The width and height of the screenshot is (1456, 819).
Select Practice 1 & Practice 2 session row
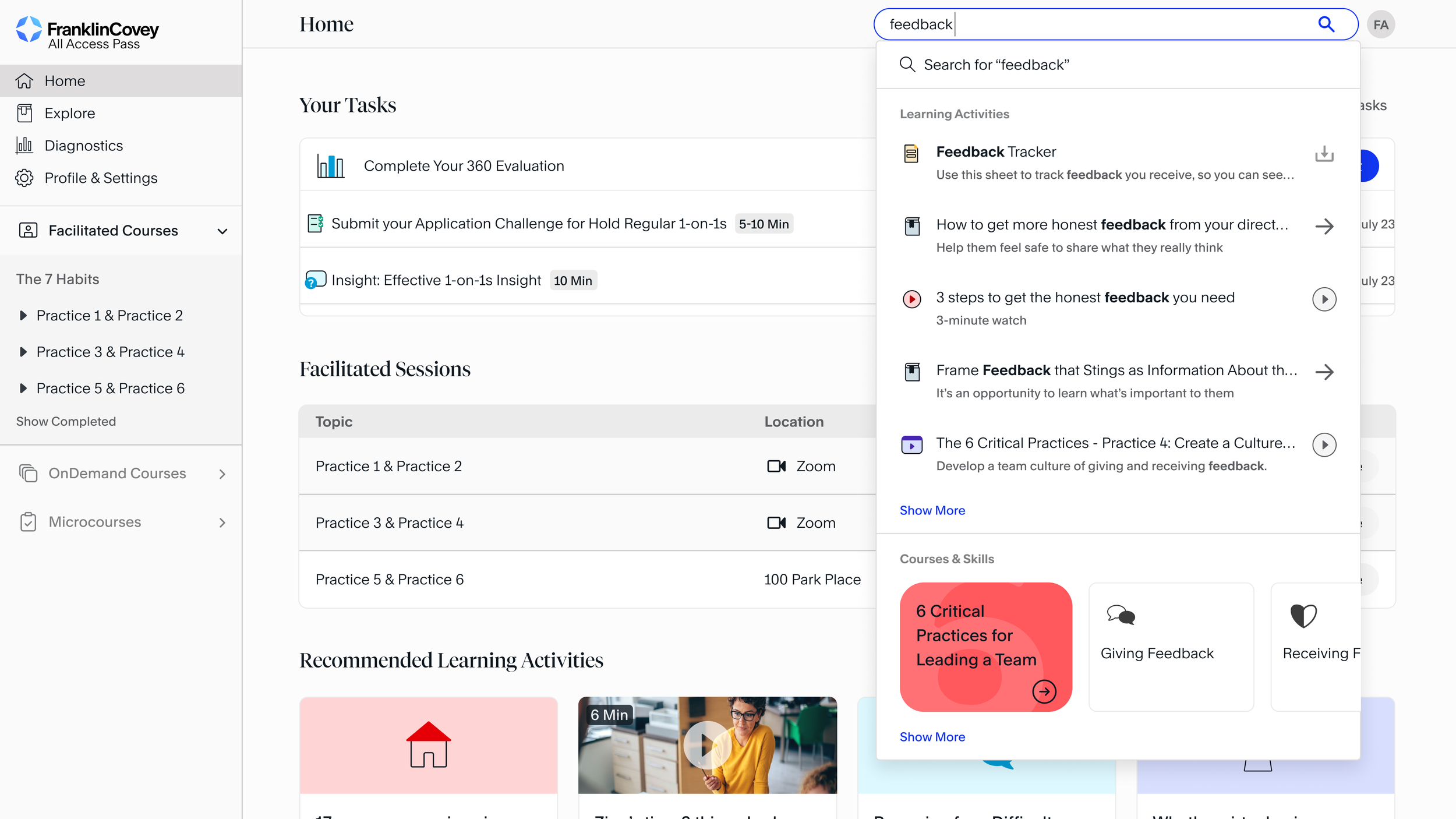pos(588,466)
